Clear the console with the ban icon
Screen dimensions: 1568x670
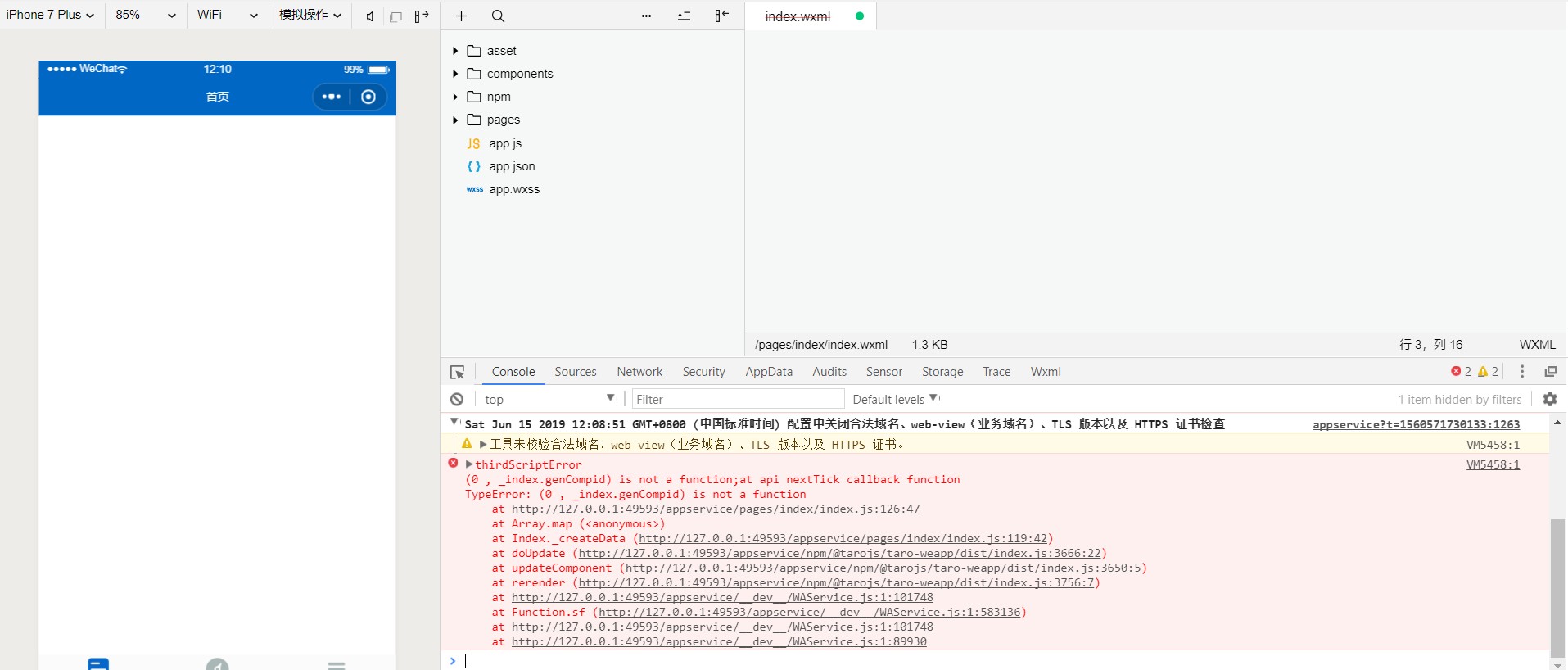tap(457, 400)
